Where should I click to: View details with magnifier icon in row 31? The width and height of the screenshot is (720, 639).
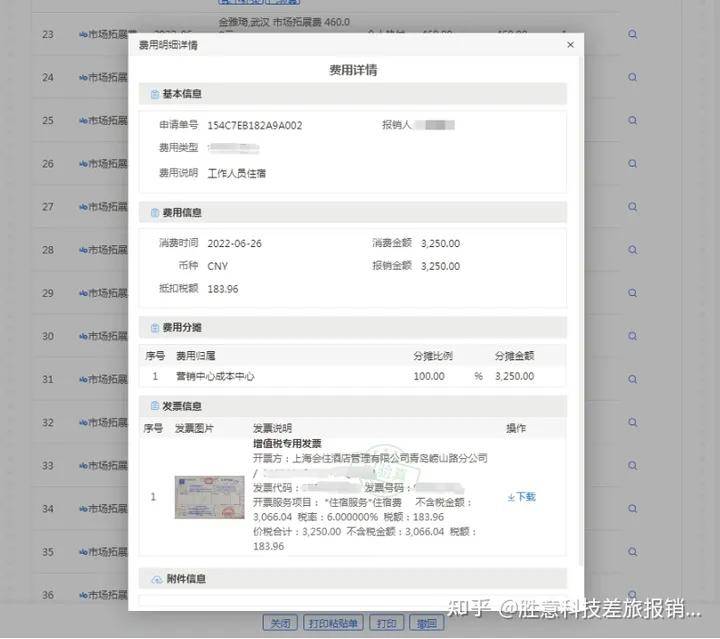pos(632,379)
